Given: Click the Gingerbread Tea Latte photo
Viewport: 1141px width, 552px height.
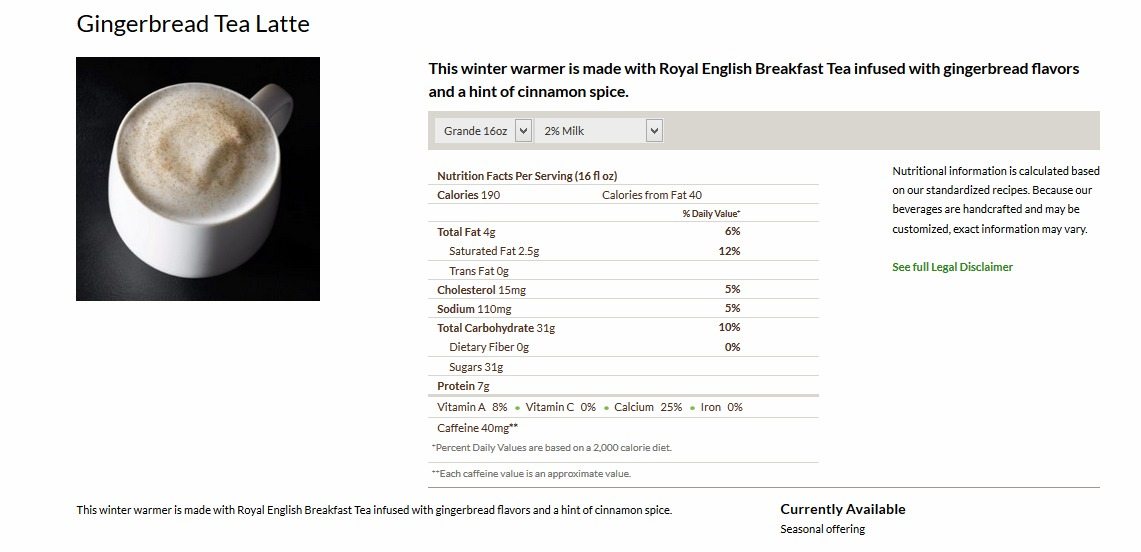Looking at the screenshot, I should pos(198,179).
